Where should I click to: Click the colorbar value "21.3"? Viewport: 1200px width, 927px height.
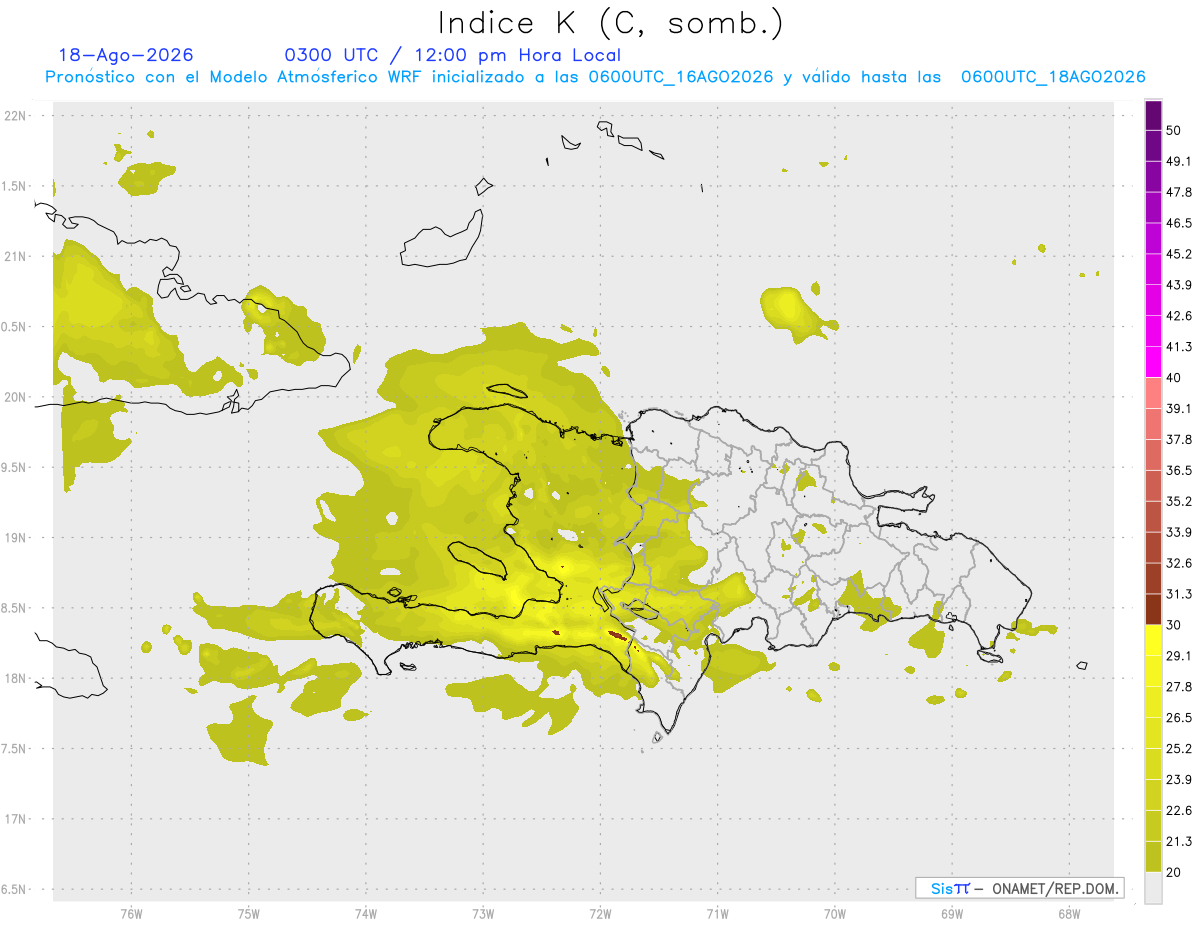[x=1179, y=841]
